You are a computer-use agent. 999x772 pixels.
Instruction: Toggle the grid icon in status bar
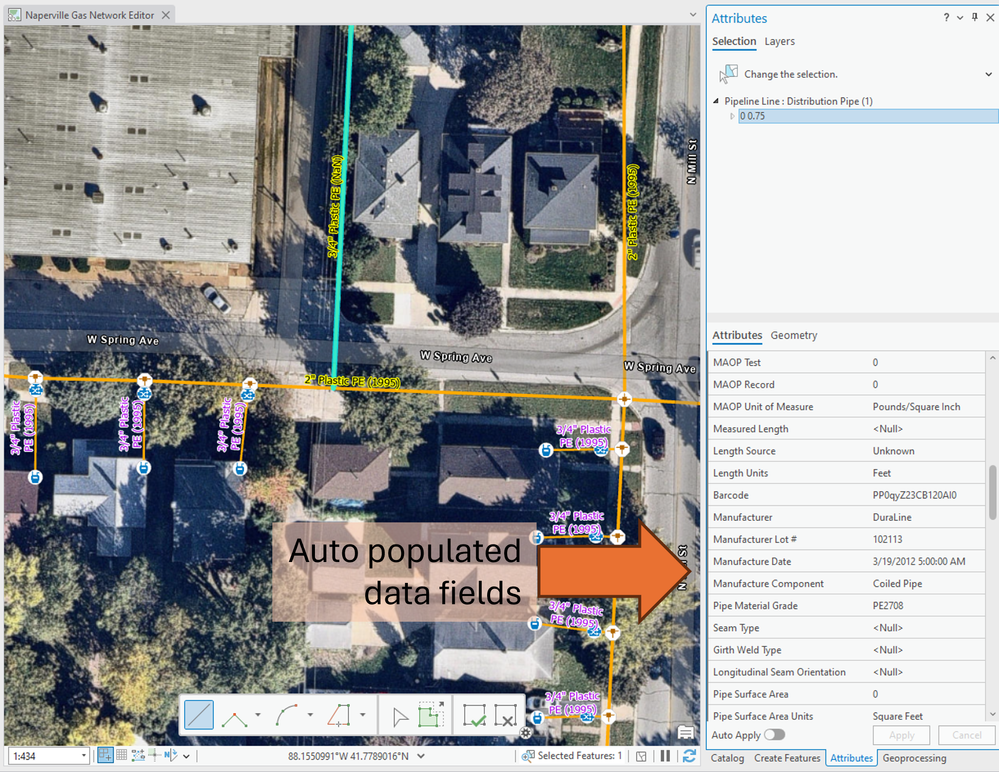(x=122, y=755)
